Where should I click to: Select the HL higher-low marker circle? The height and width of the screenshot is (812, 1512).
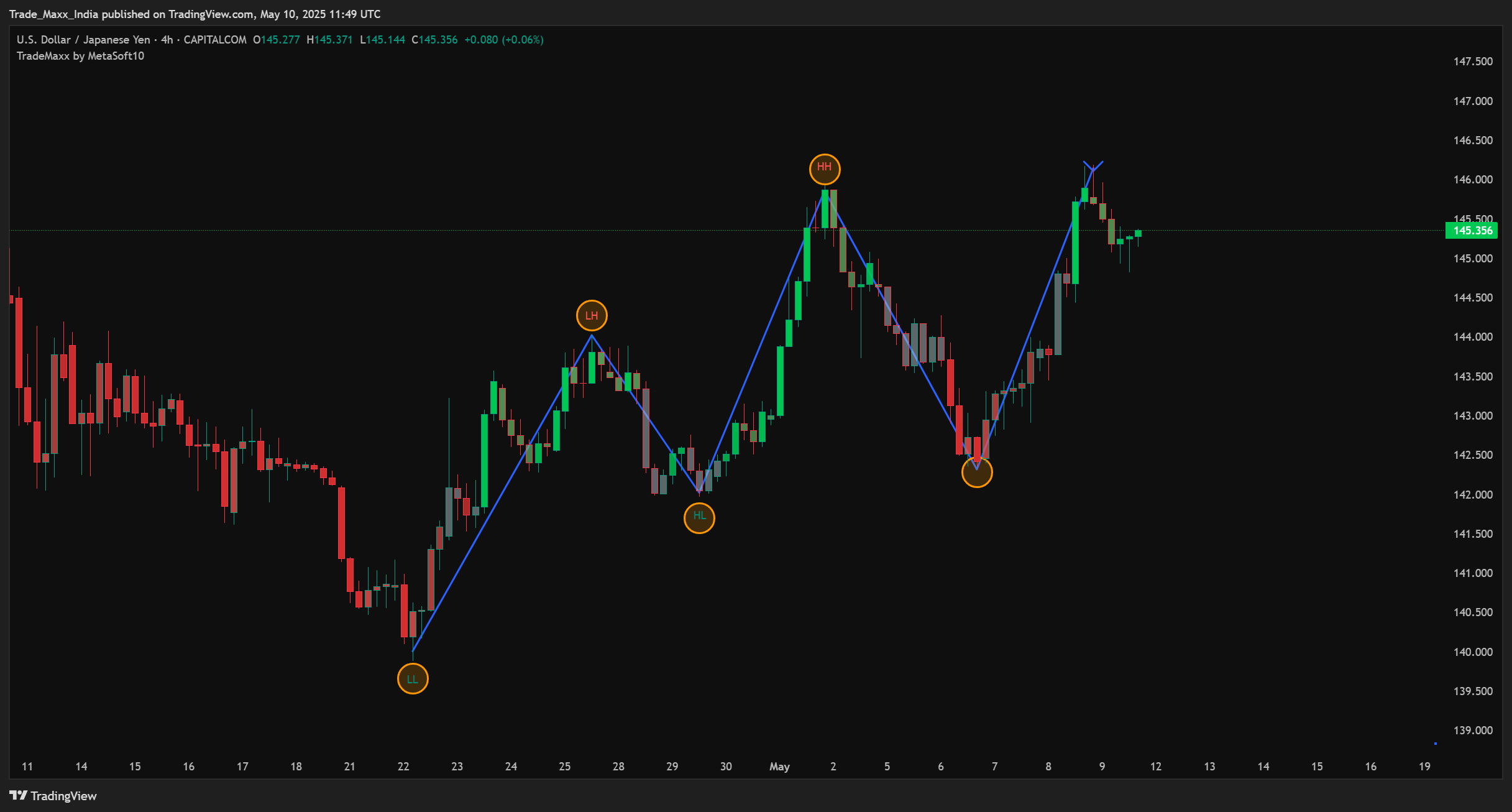(699, 517)
